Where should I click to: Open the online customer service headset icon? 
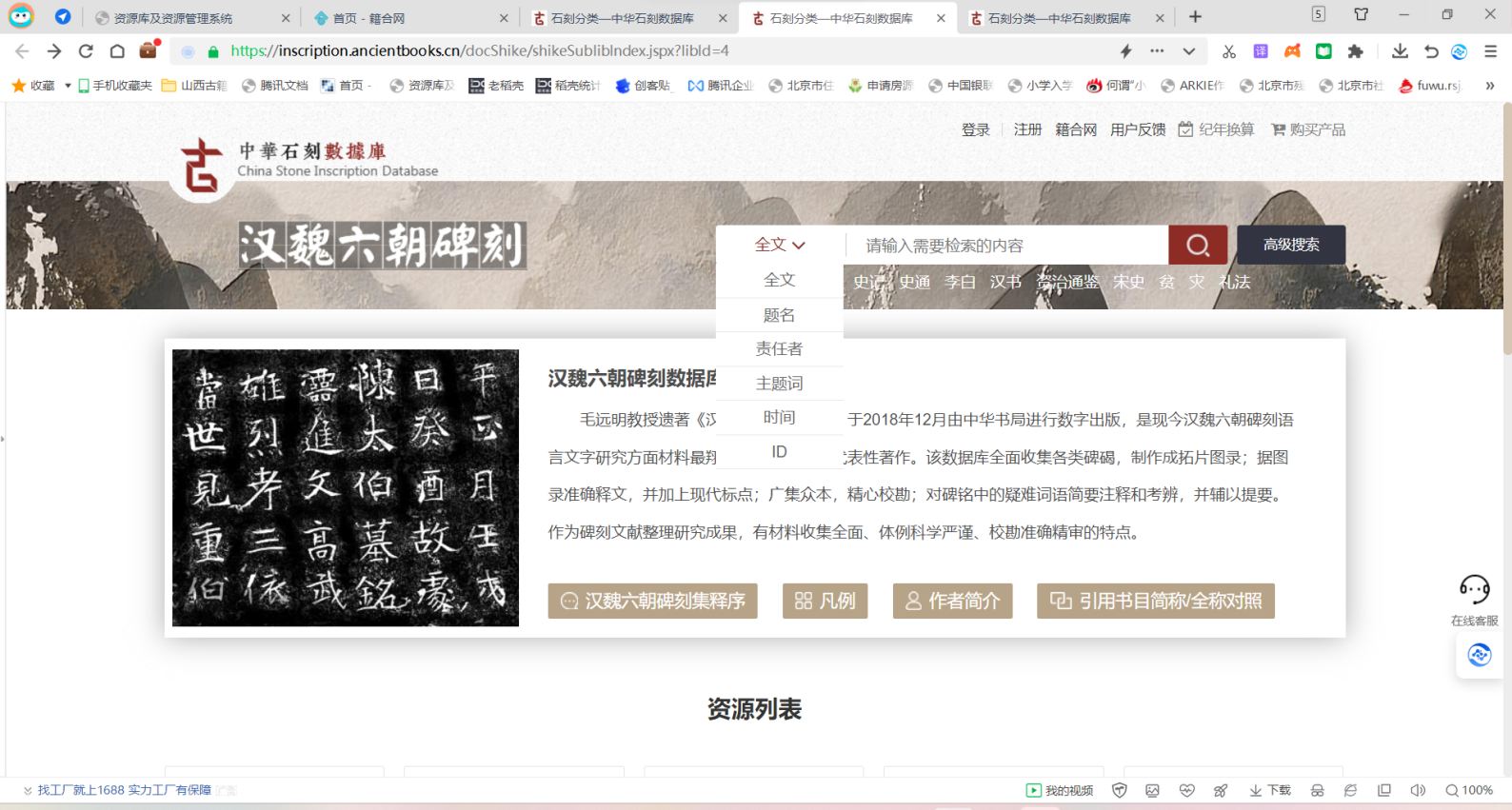tap(1474, 590)
